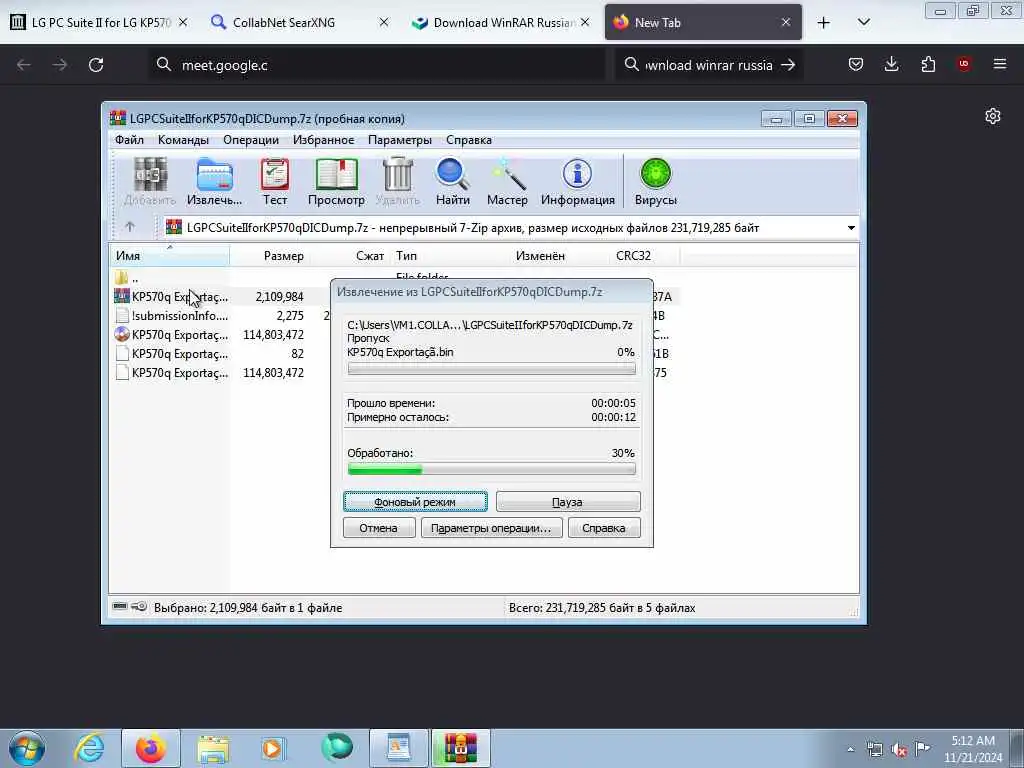Screen dimensions: 1024x768
Task: Sort by Размер column header
Action: point(268,256)
